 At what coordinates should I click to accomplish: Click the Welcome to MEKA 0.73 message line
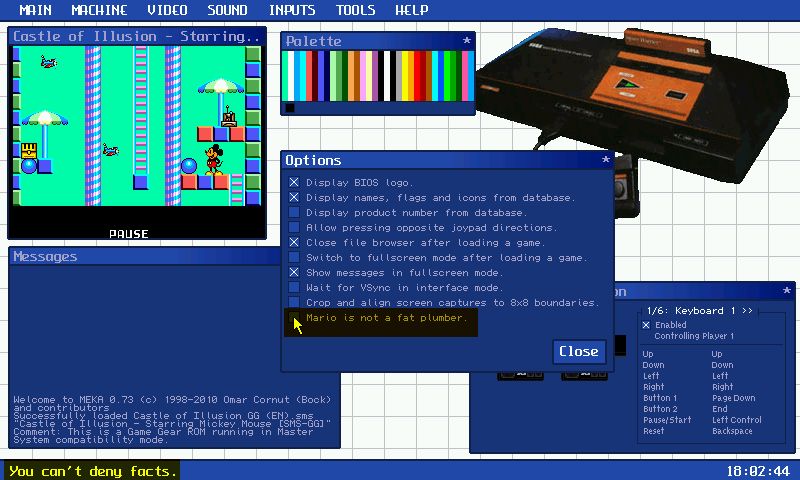click(172, 399)
